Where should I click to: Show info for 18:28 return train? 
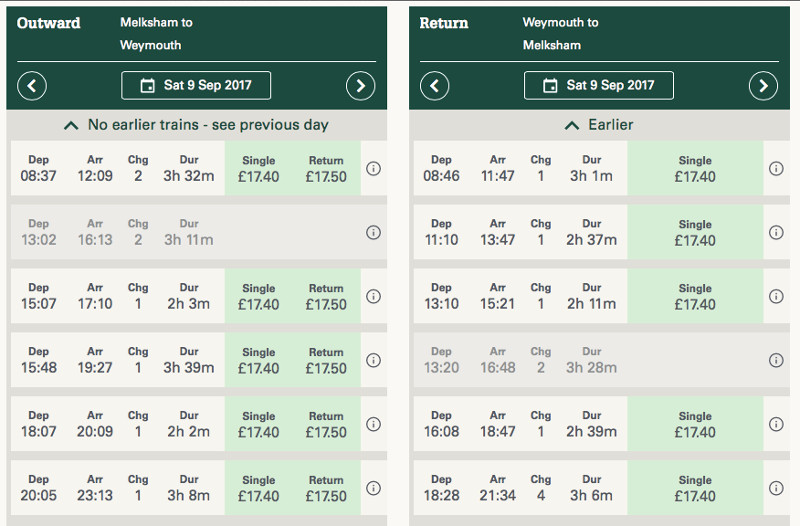click(x=776, y=488)
